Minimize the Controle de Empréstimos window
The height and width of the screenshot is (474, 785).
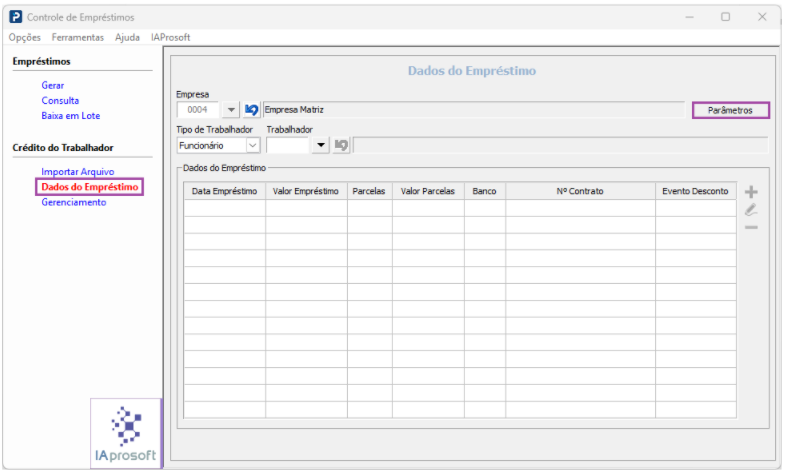pos(690,17)
